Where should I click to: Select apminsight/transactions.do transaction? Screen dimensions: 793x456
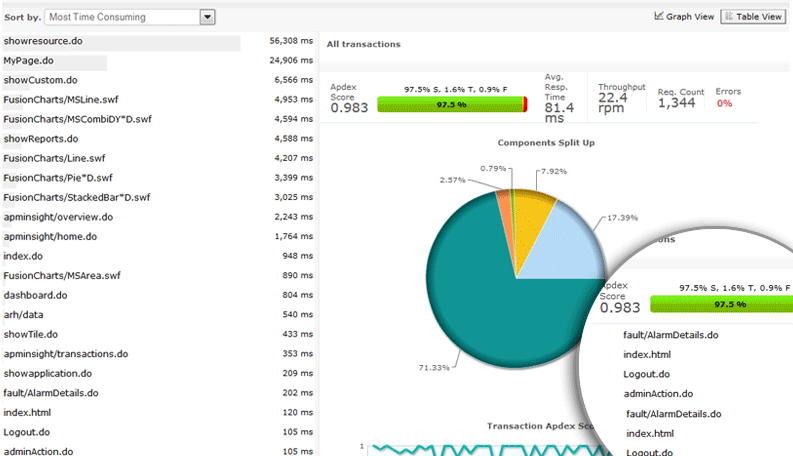pyautogui.click(x=66, y=354)
